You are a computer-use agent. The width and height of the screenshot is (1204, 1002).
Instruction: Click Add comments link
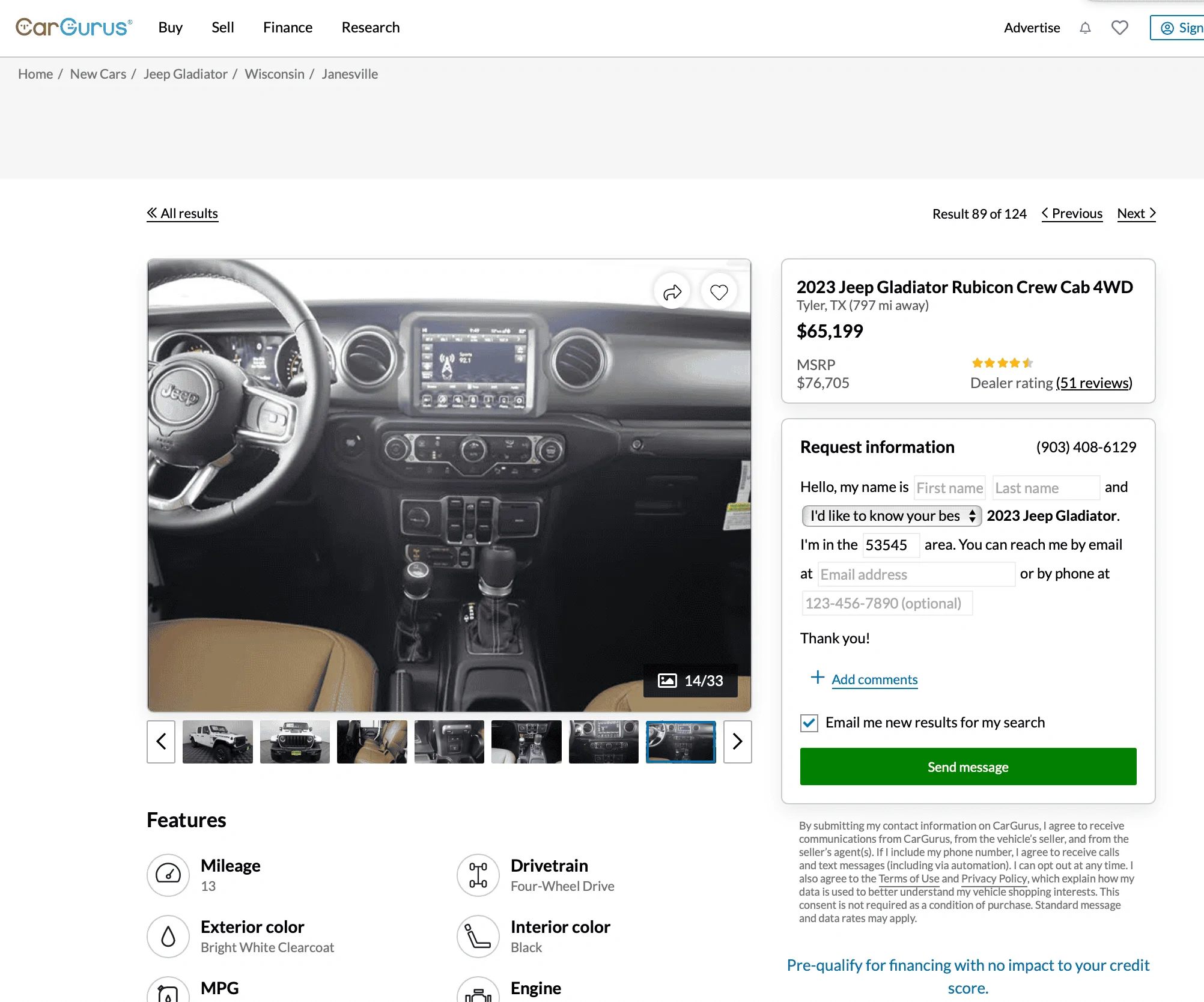(x=875, y=679)
